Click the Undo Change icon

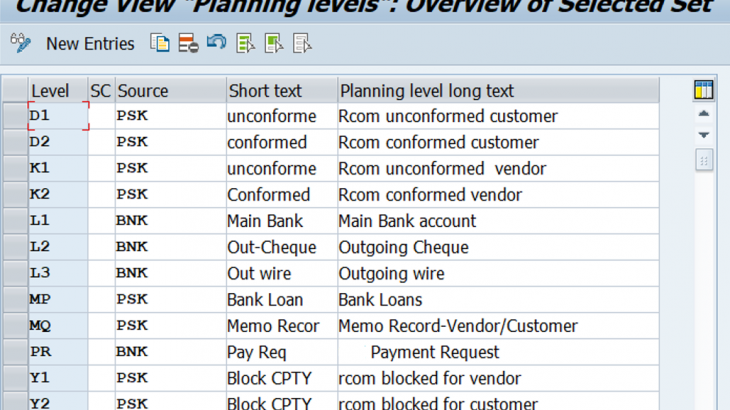[x=216, y=43]
